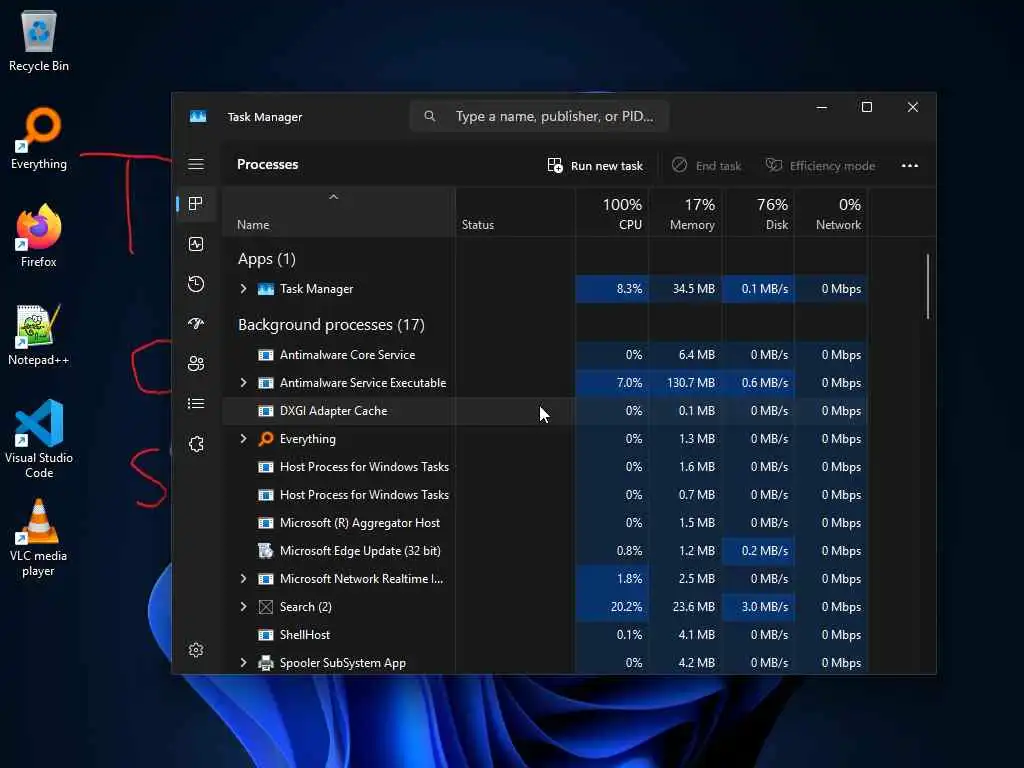
Task: Sort processes by Network column
Action: coord(831,213)
